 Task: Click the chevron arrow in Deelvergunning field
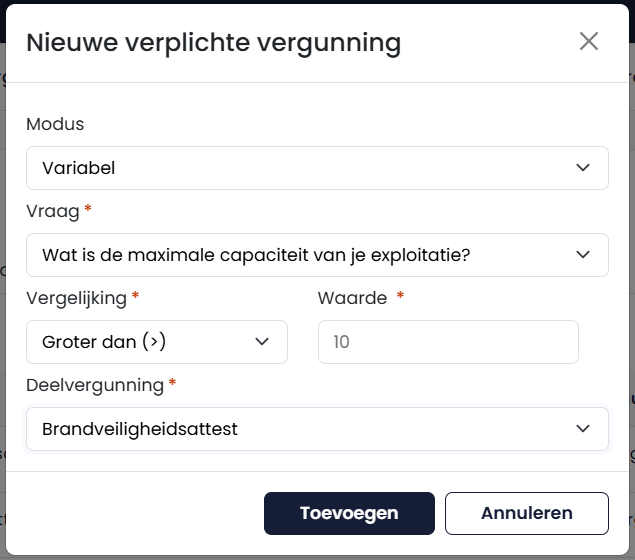tap(583, 429)
